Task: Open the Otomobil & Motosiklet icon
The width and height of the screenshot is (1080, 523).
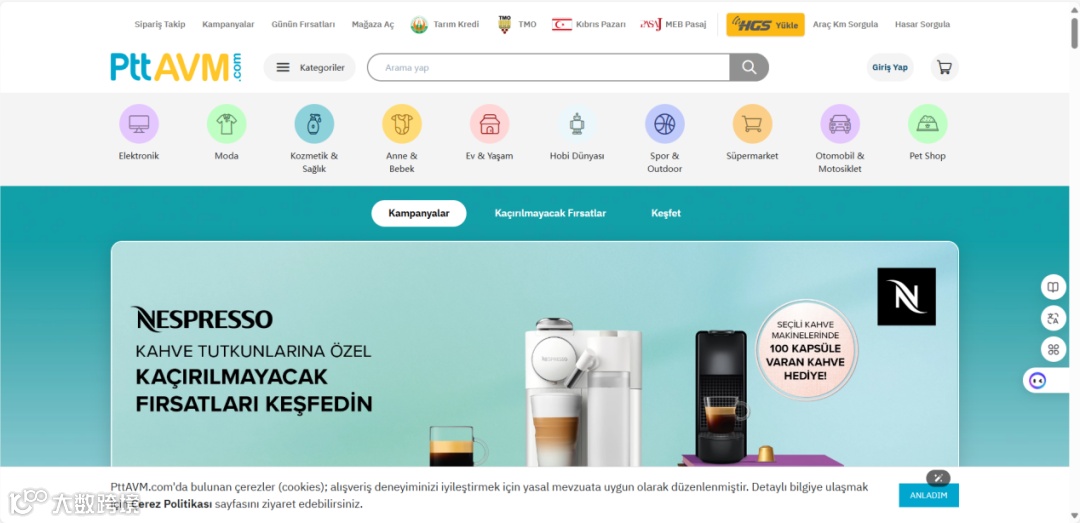Action: pos(840,124)
